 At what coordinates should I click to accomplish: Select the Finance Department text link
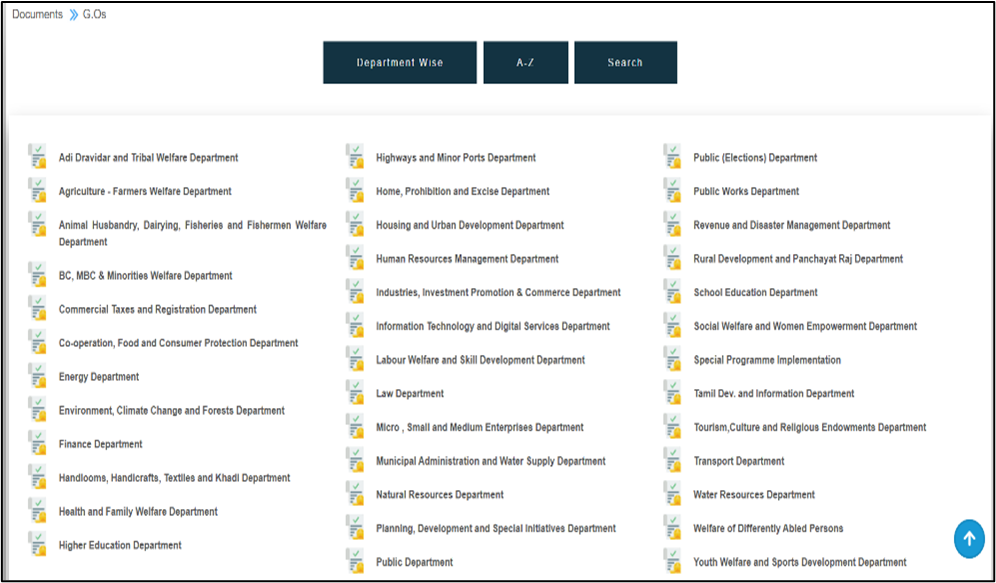100,444
